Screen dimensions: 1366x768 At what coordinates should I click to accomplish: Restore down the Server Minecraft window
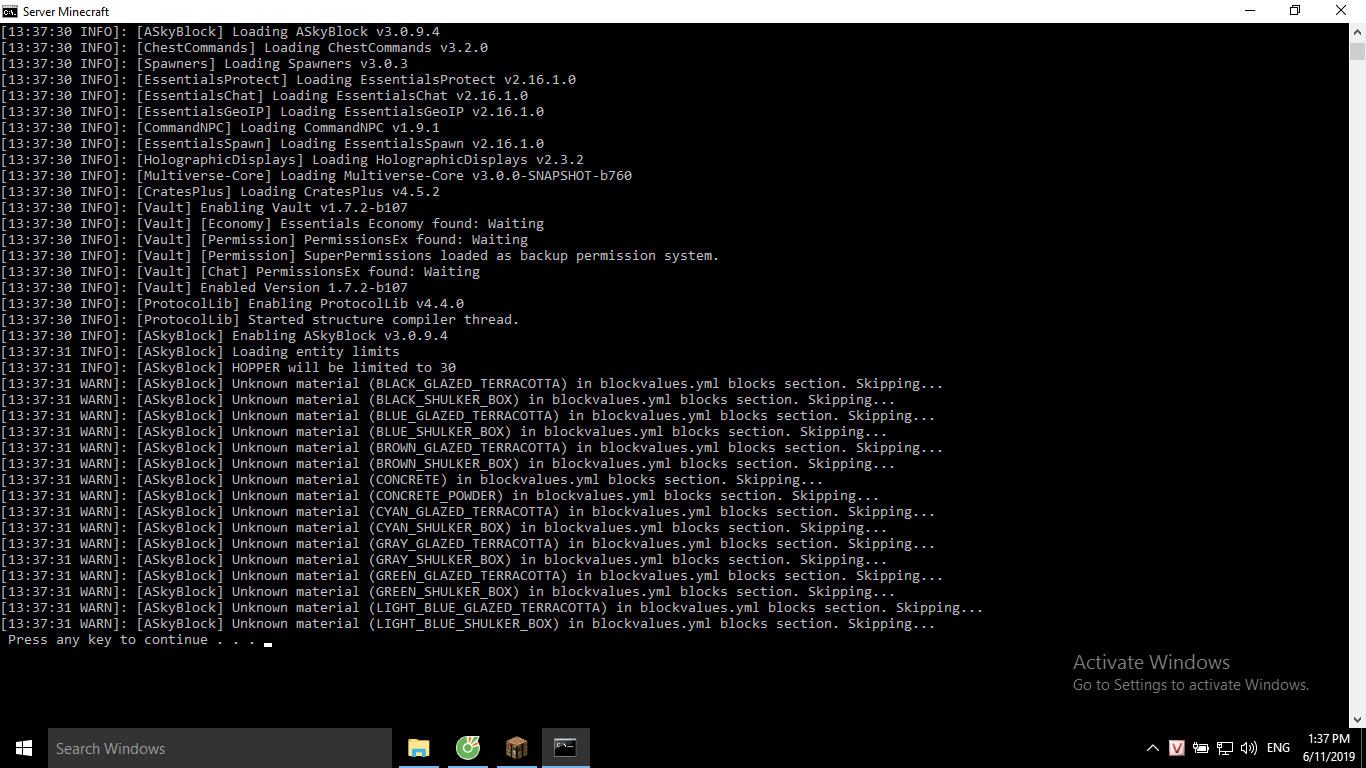[1295, 11]
